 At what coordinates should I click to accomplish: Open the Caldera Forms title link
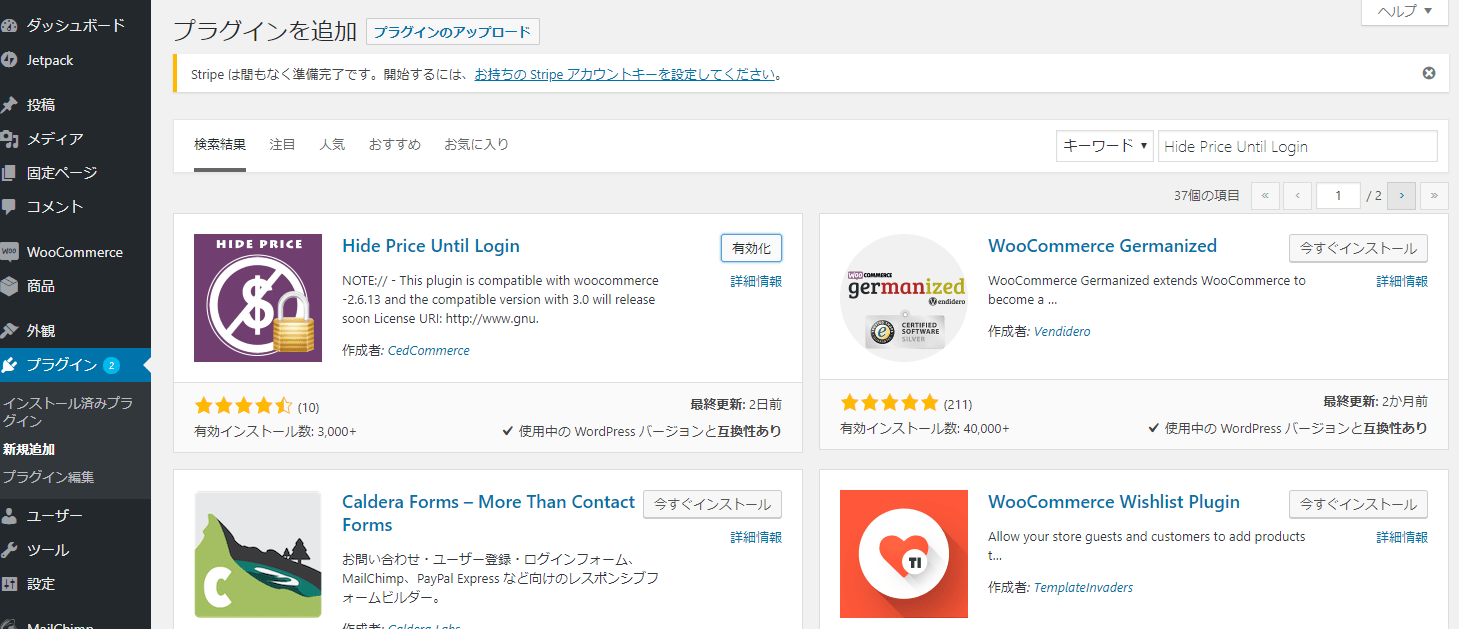point(489,513)
